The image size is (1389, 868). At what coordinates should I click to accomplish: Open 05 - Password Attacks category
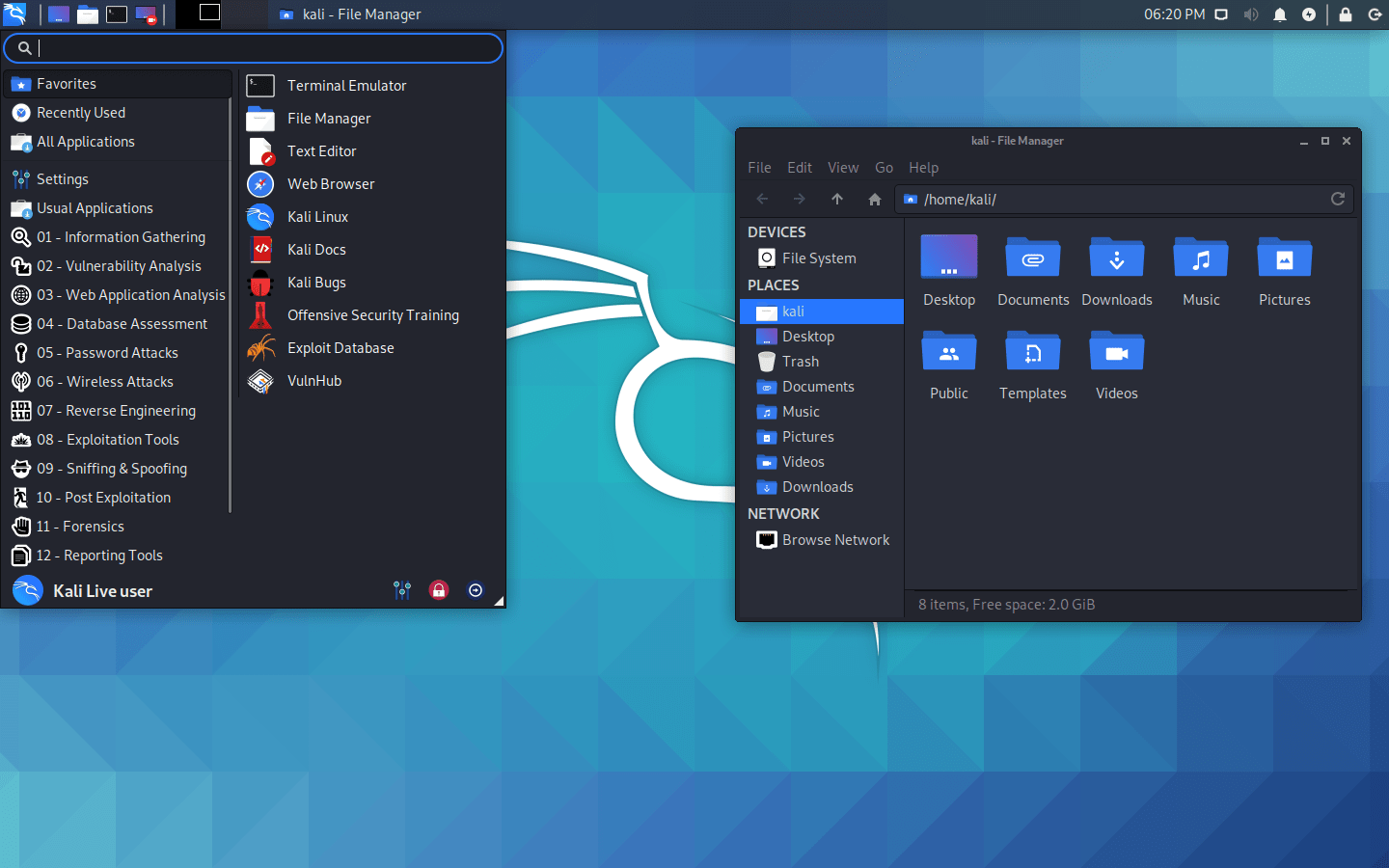(118, 353)
